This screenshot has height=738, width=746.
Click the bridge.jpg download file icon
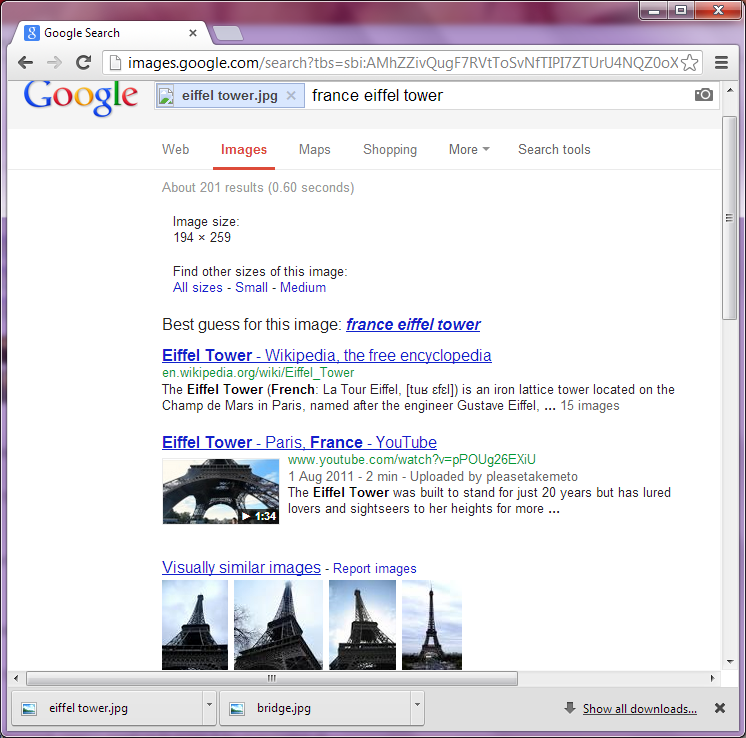tap(237, 709)
